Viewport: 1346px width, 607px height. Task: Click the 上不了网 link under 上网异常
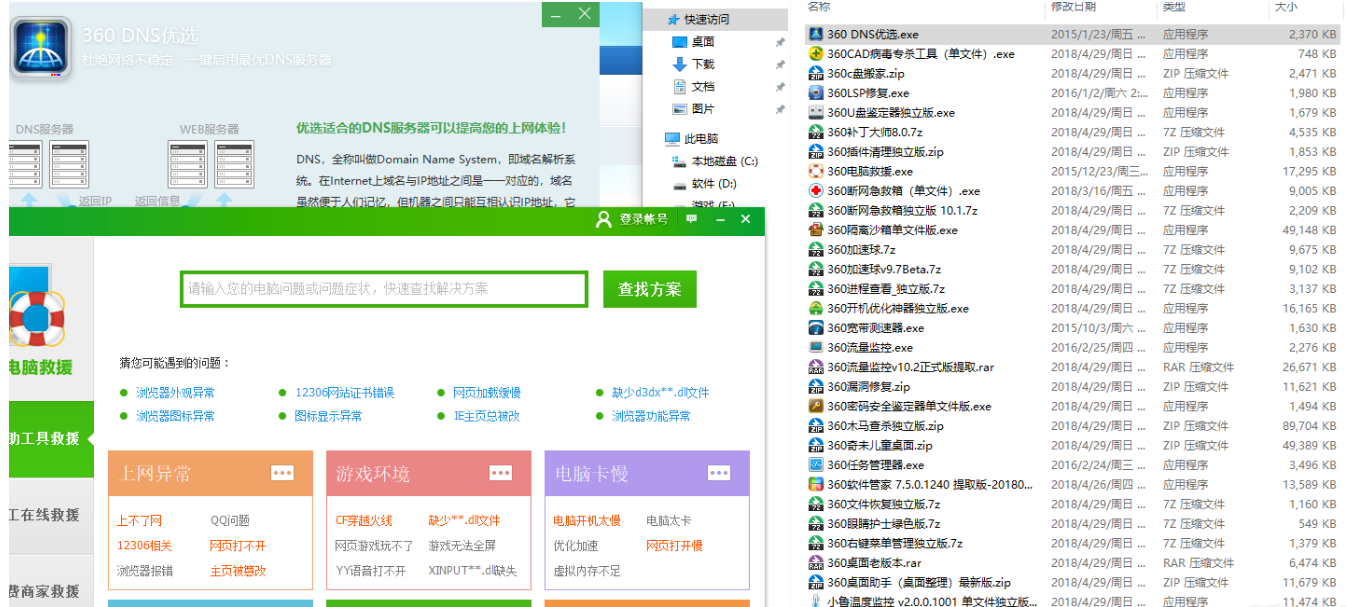[139, 520]
